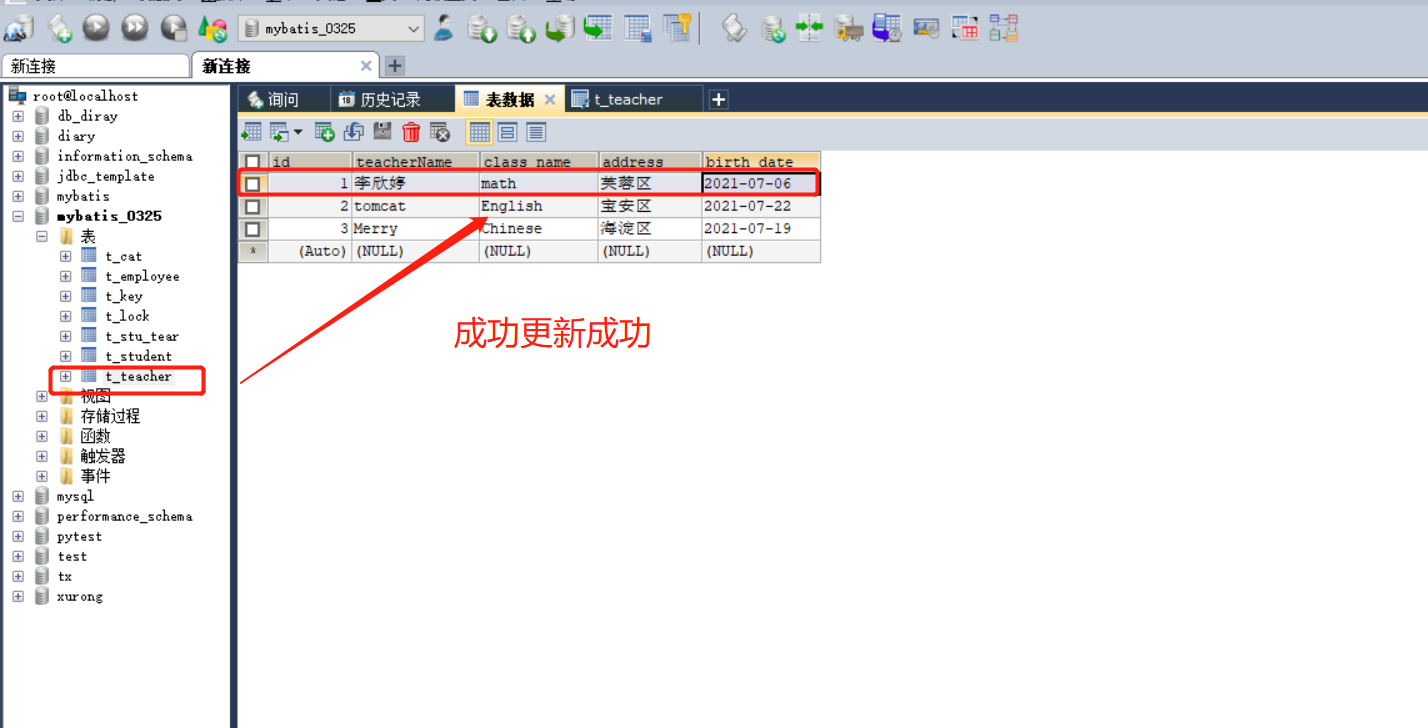Click the cell containing 2021-07-22
Image resolution: width=1428 pixels, height=728 pixels.
pyautogui.click(x=761, y=206)
